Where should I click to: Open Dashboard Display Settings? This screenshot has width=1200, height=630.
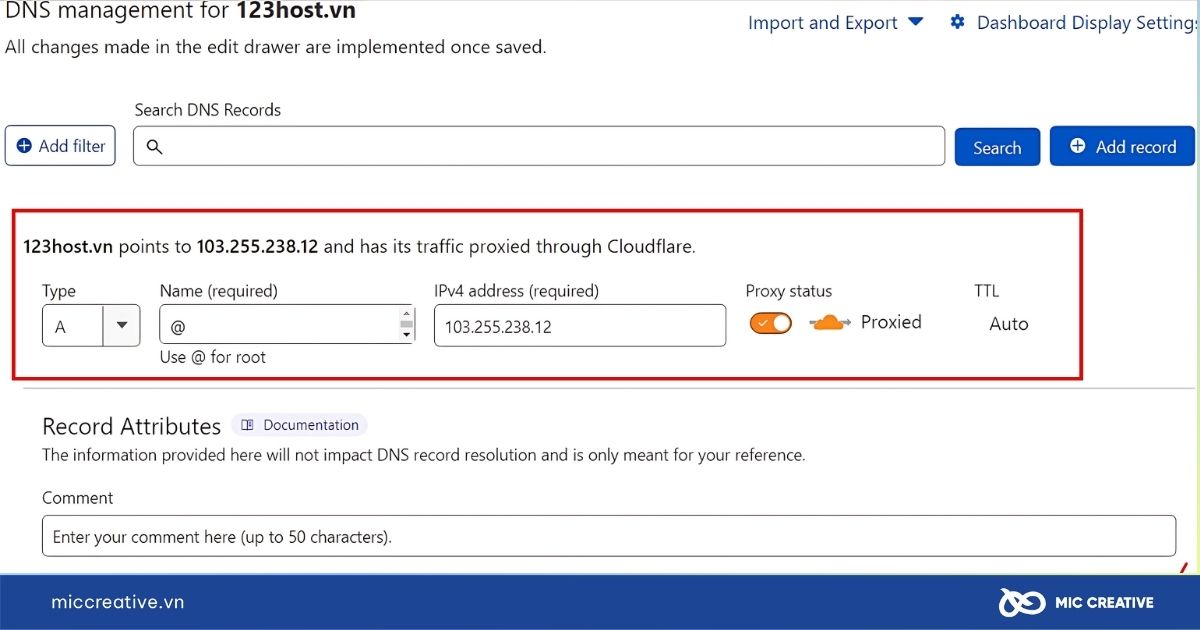[x=1075, y=22]
